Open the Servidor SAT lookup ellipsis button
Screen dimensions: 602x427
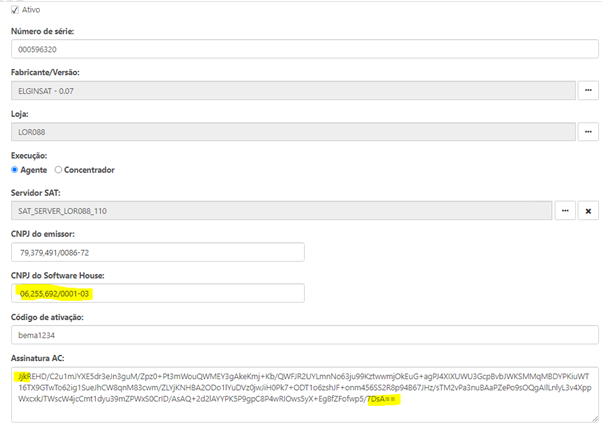tap(564, 211)
